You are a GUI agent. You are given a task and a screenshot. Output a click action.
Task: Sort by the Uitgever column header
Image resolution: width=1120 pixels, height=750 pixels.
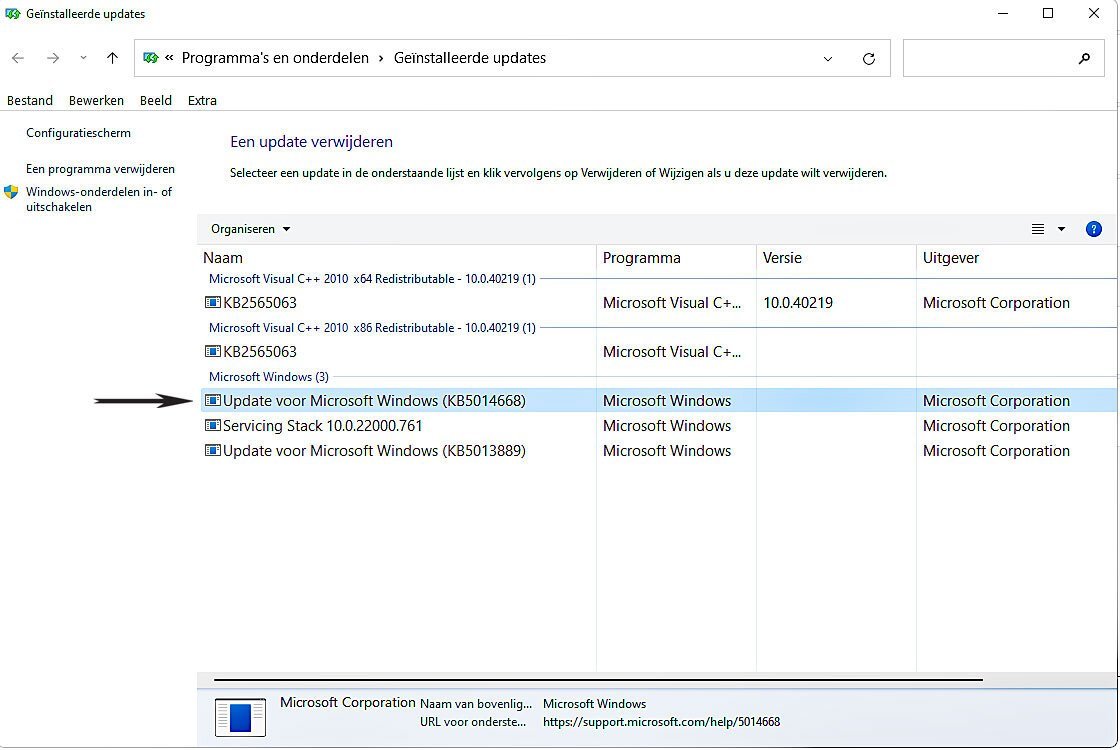pos(951,258)
